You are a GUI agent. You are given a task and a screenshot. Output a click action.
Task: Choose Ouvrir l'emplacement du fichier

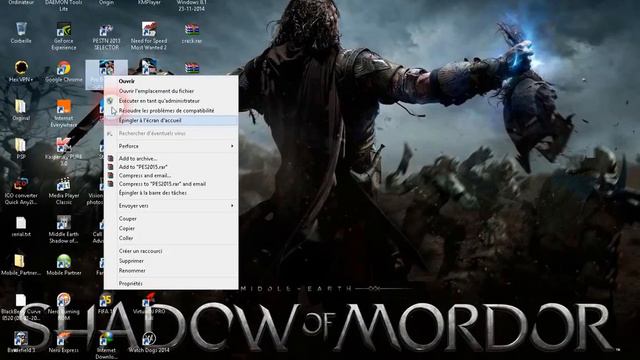[x=171, y=91]
